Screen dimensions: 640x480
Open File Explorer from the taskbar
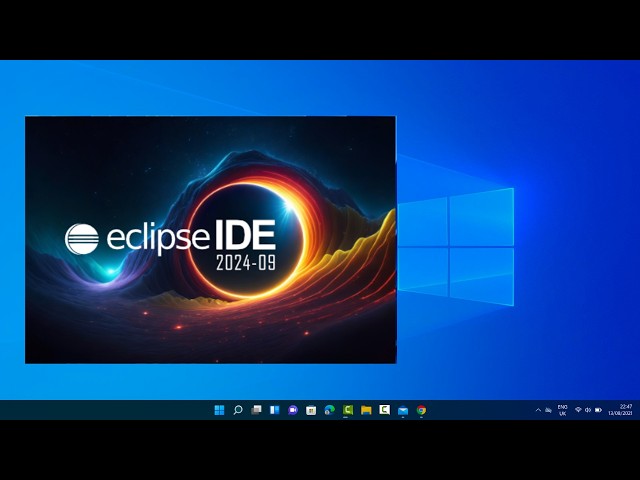click(366, 410)
